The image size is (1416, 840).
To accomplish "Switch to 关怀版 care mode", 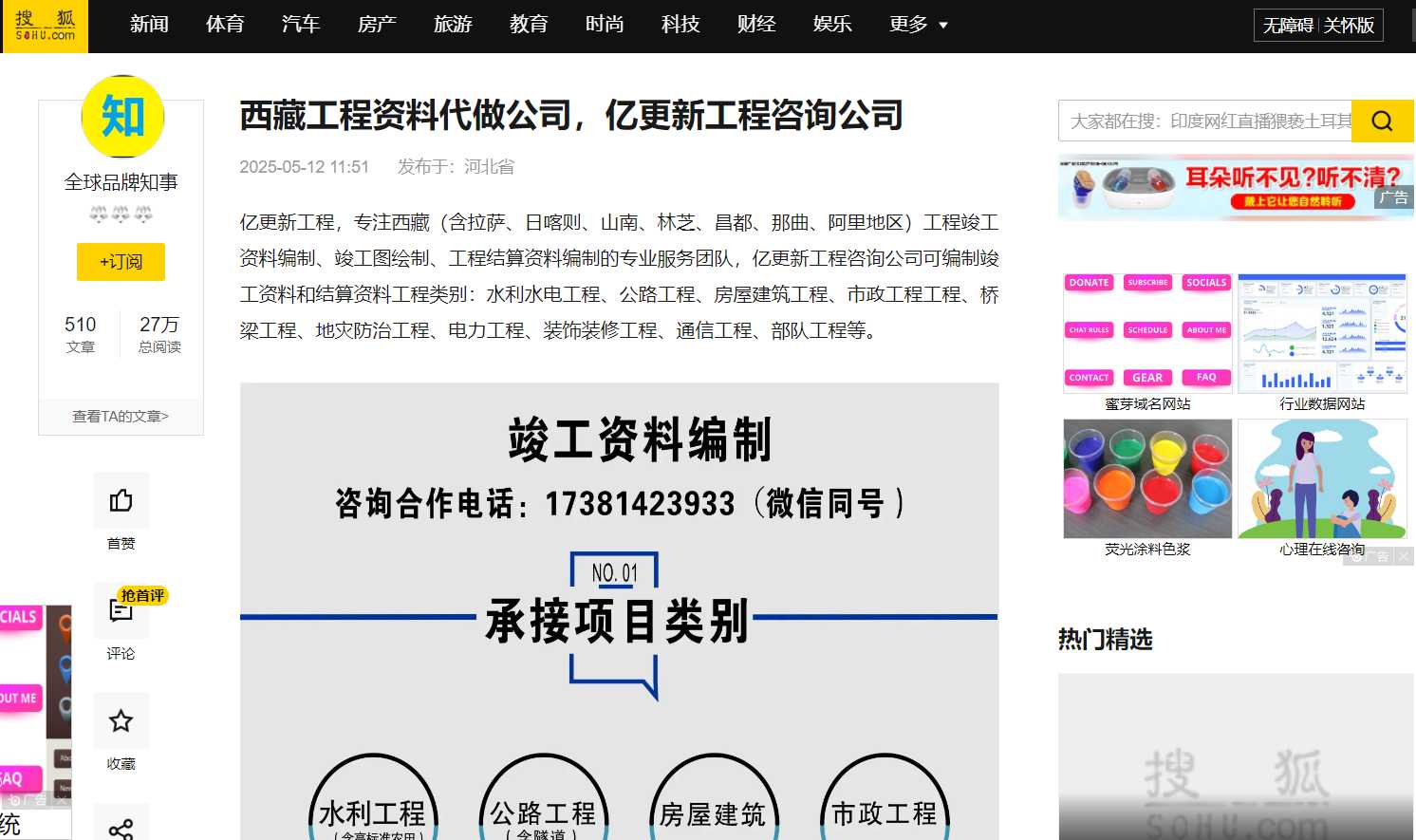I will coord(1349,26).
